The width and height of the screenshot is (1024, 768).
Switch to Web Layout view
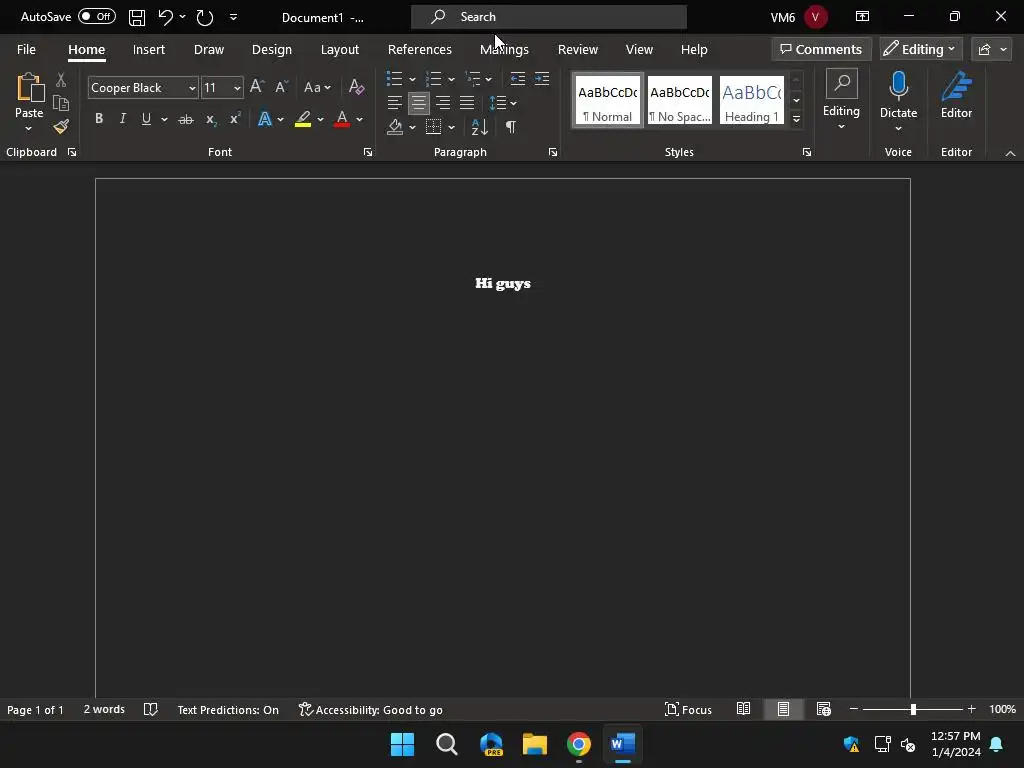pyautogui.click(x=824, y=709)
